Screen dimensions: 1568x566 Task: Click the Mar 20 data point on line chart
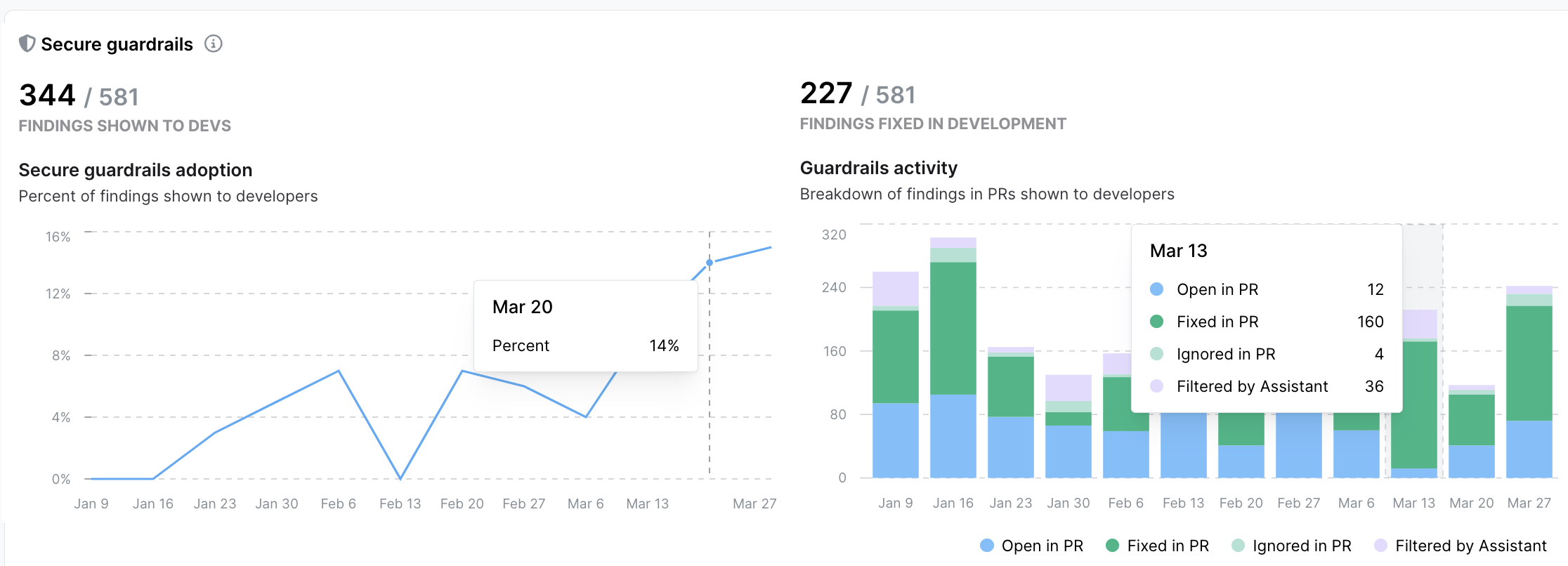click(710, 263)
